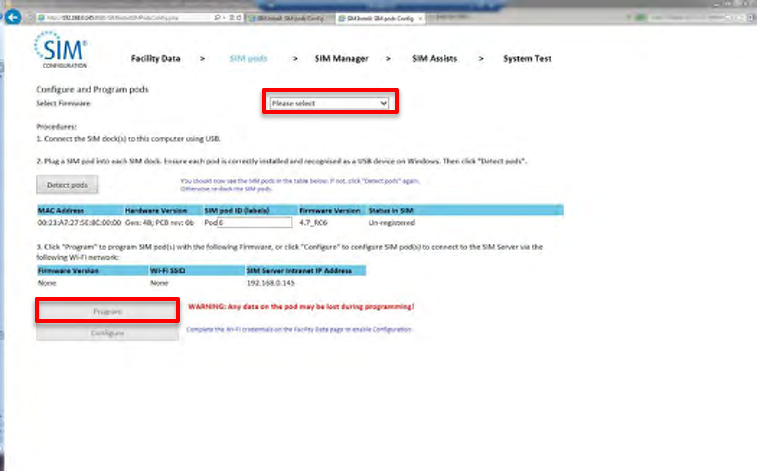The image size is (757, 471).
Task: Click the 'Gen: 4B; PCB rev: 0b' cell
Action: [159, 222]
